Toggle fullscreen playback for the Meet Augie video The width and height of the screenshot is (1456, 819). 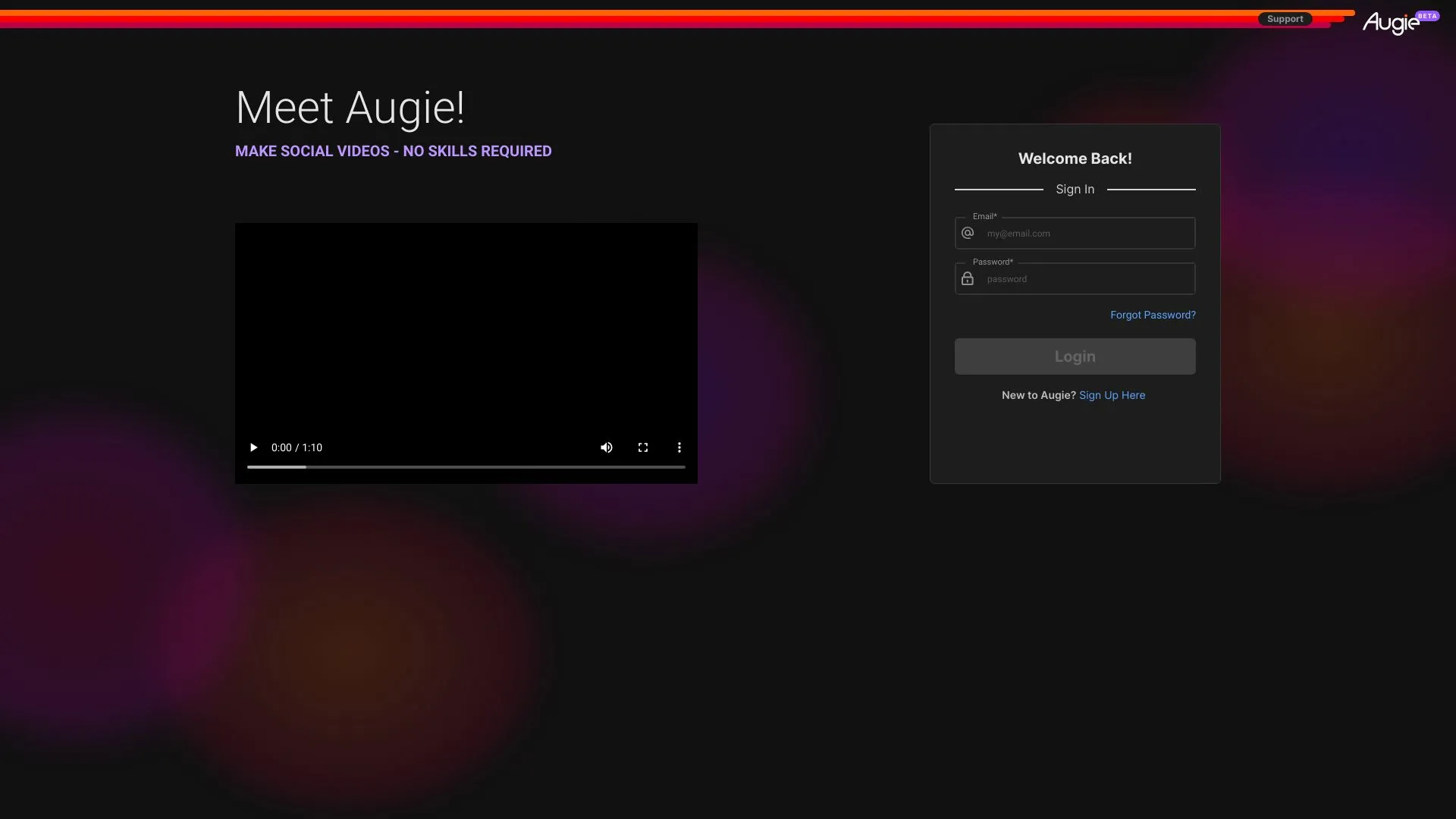[642, 447]
